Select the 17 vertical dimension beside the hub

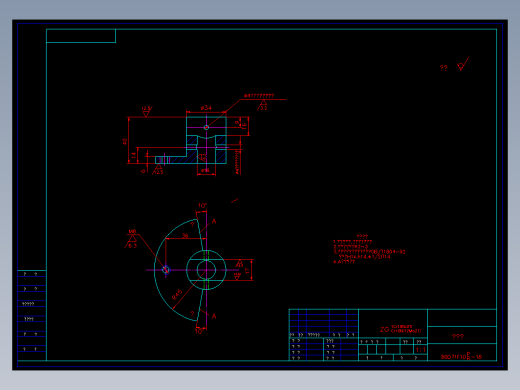pos(248,271)
